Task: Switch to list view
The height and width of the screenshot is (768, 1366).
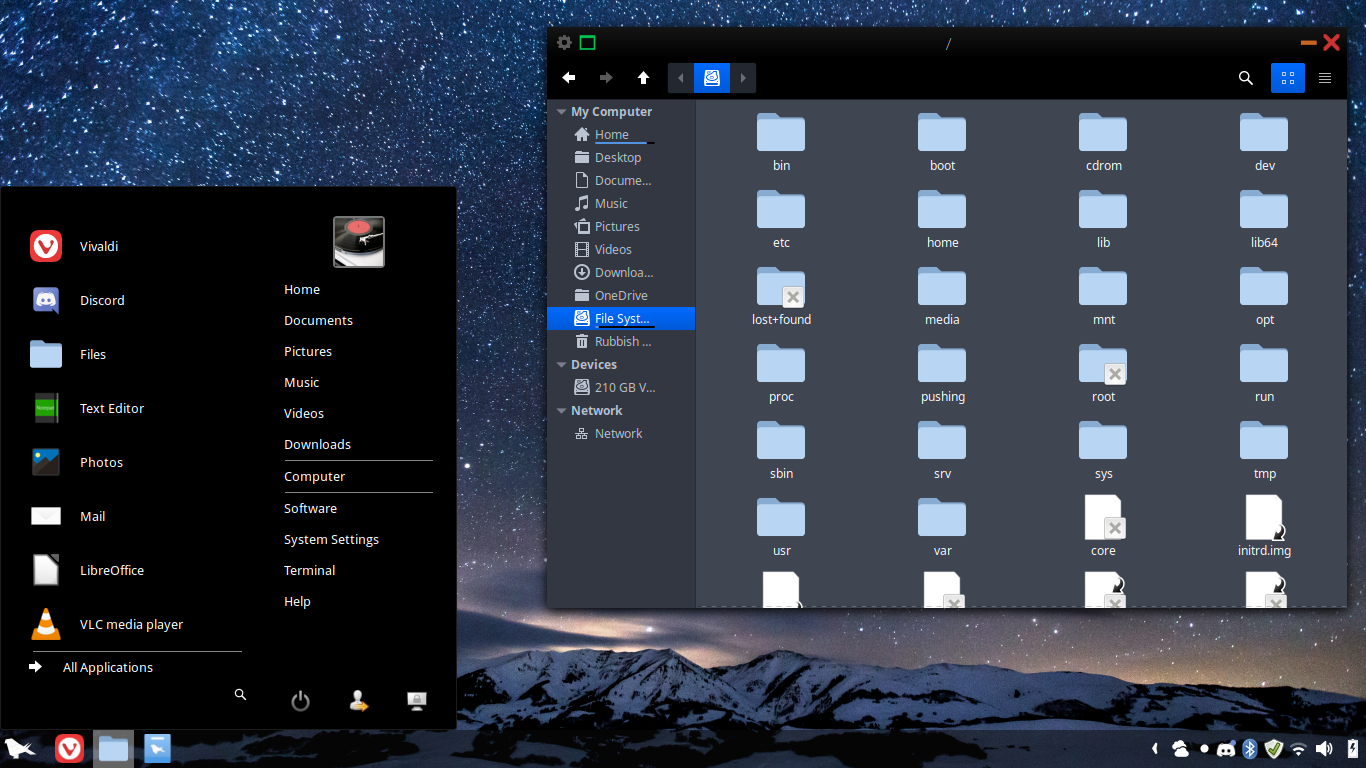Action: tap(1325, 78)
